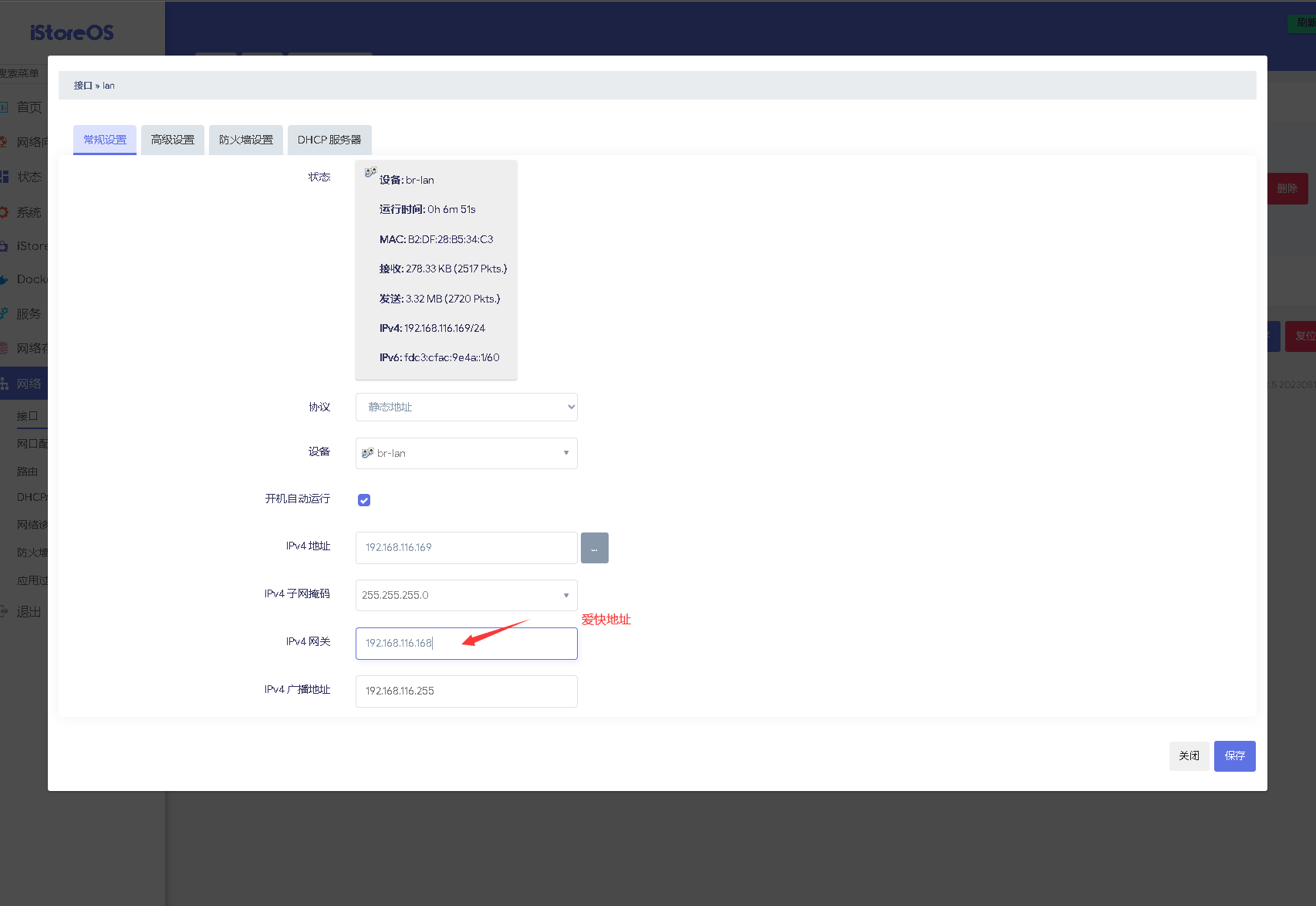Click the 关闭 close button
This screenshot has height=906, width=1316.
pyautogui.click(x=1189, y=756)
